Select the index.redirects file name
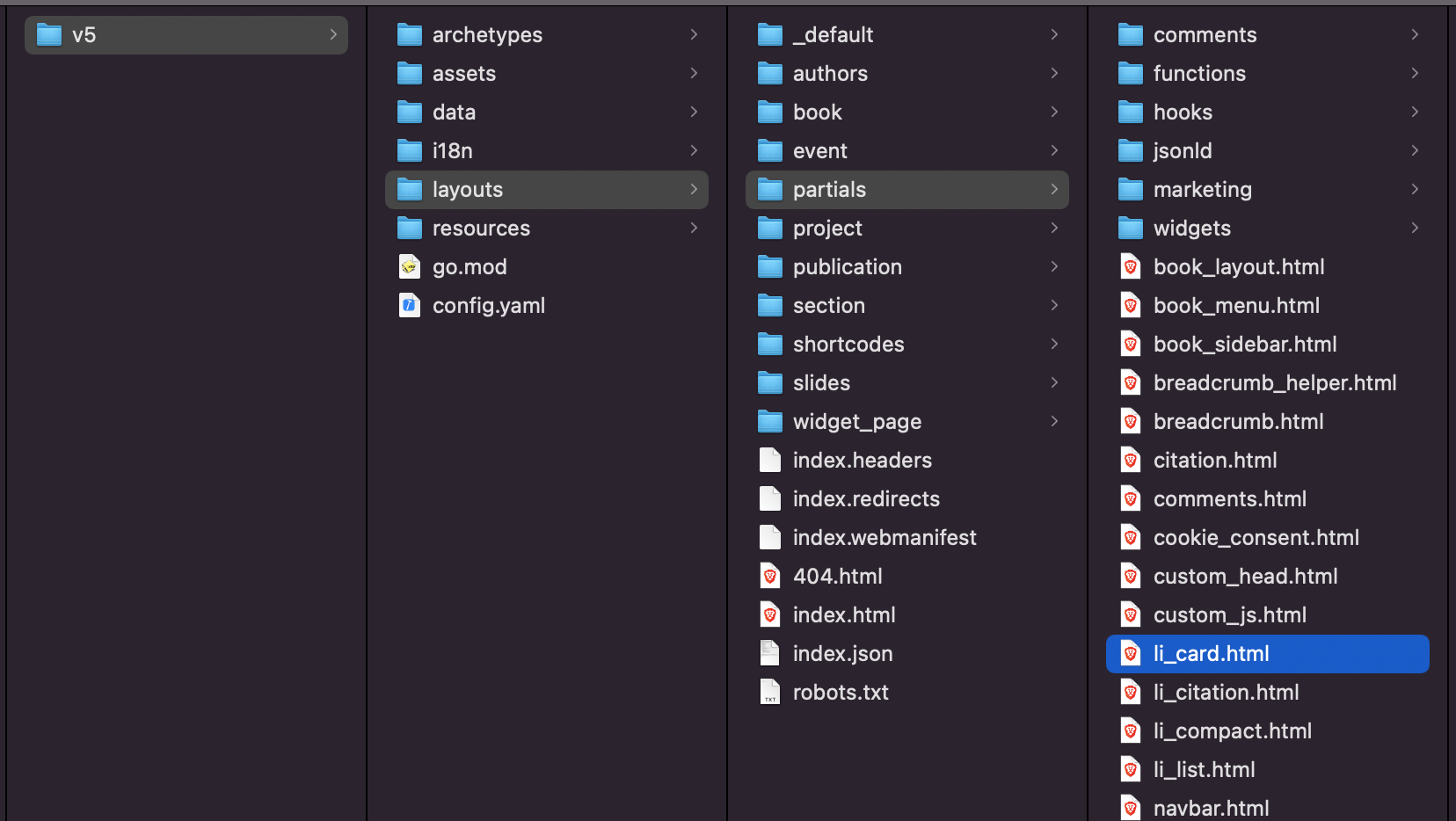1456x821 pixels. click(866, 499)
